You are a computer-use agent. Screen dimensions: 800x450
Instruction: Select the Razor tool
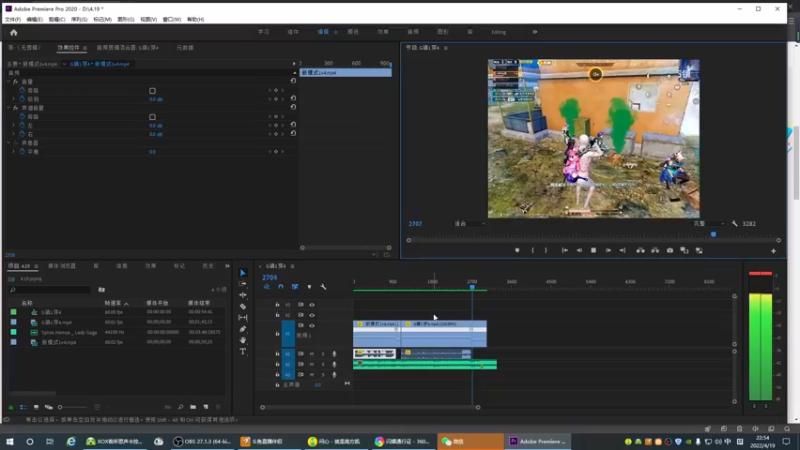click(243, 306)
